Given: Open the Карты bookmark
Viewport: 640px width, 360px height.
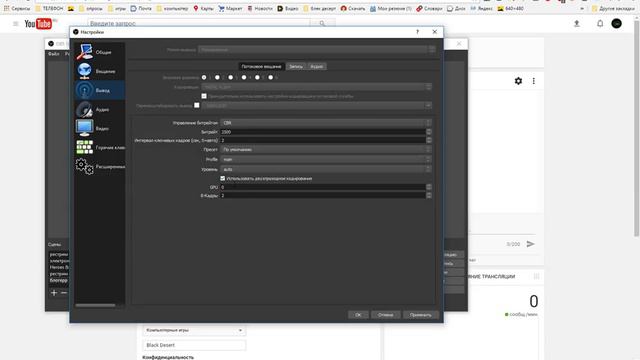Looking at the screenshot, I should pos(204,8).
